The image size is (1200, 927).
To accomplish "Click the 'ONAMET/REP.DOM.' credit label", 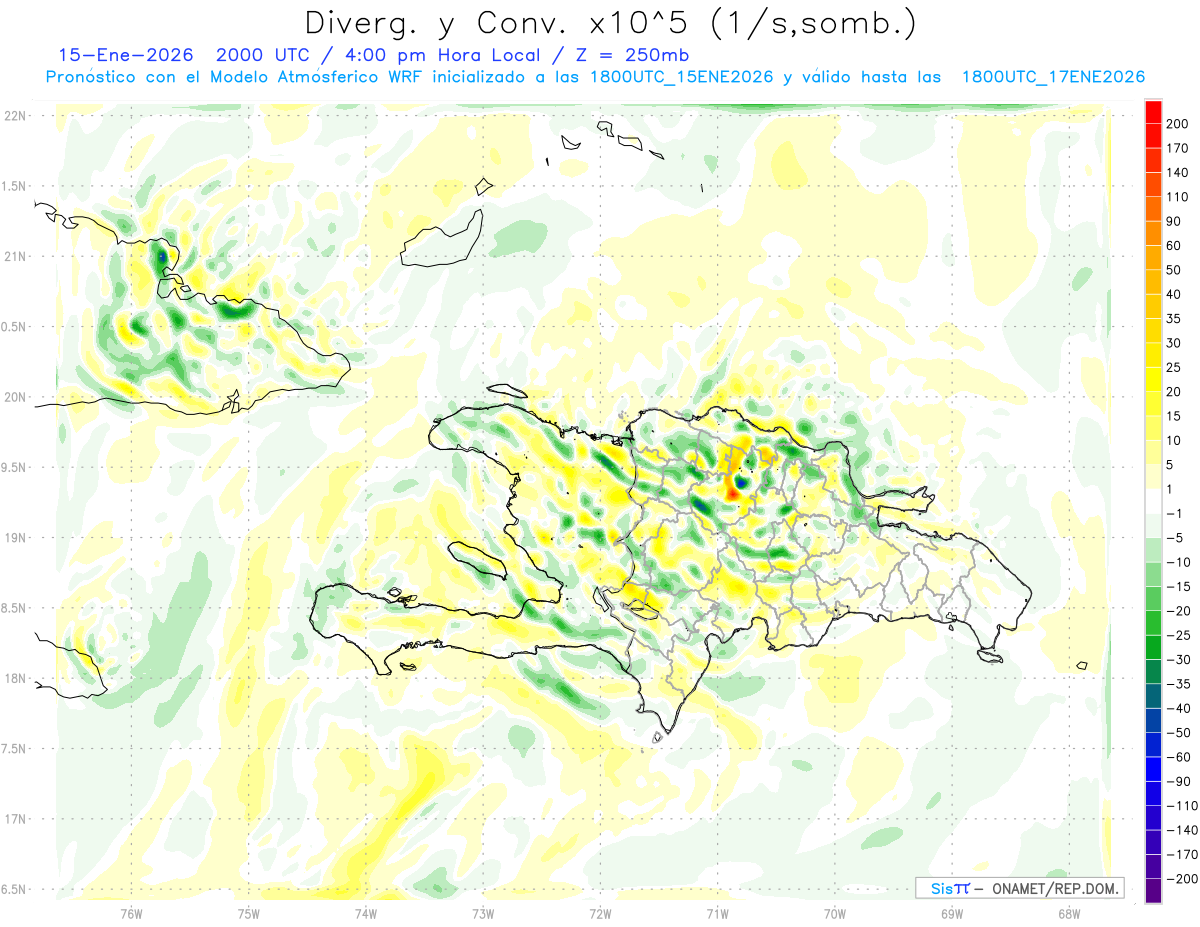I will pyautogui.click(x=1054, y=888).
